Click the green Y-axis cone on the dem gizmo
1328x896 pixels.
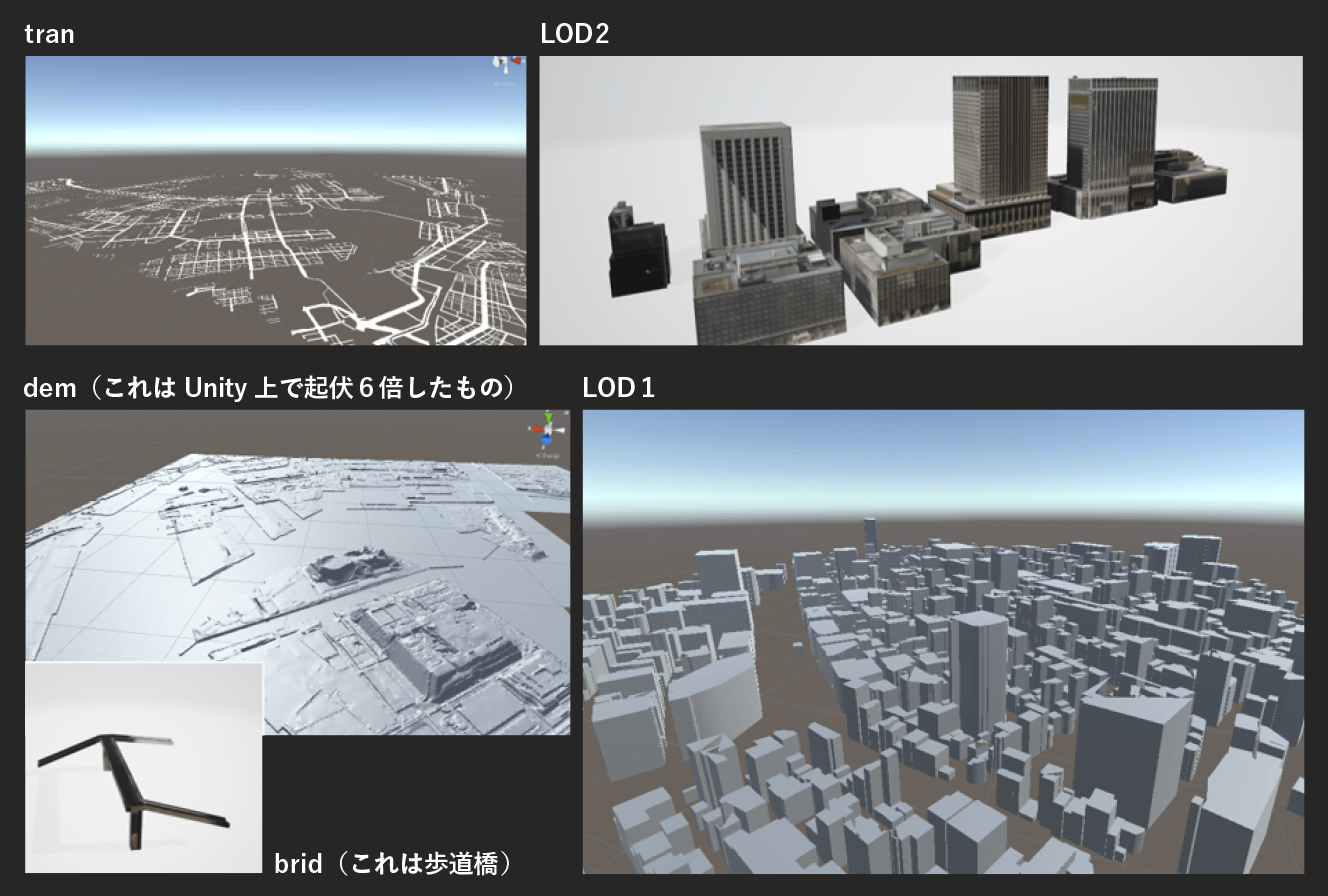(x=548, y=417)
